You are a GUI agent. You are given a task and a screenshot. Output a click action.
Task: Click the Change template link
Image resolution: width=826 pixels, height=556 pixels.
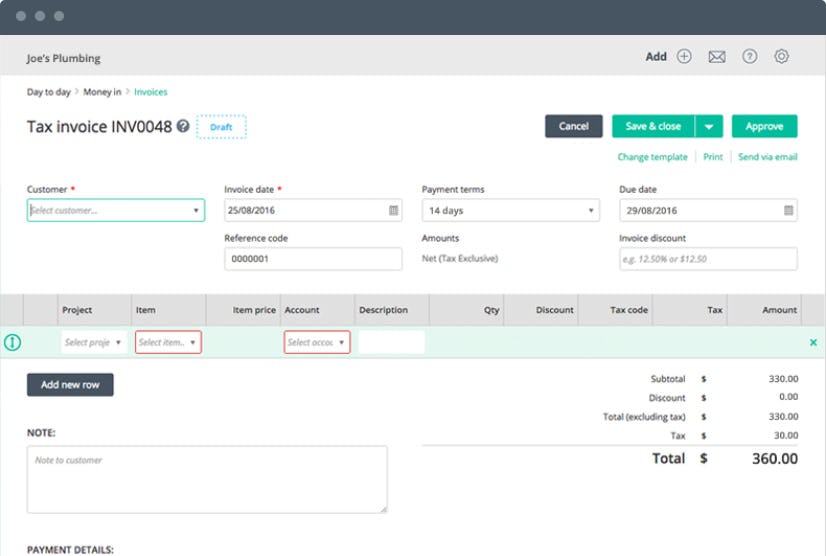(652, 157)
